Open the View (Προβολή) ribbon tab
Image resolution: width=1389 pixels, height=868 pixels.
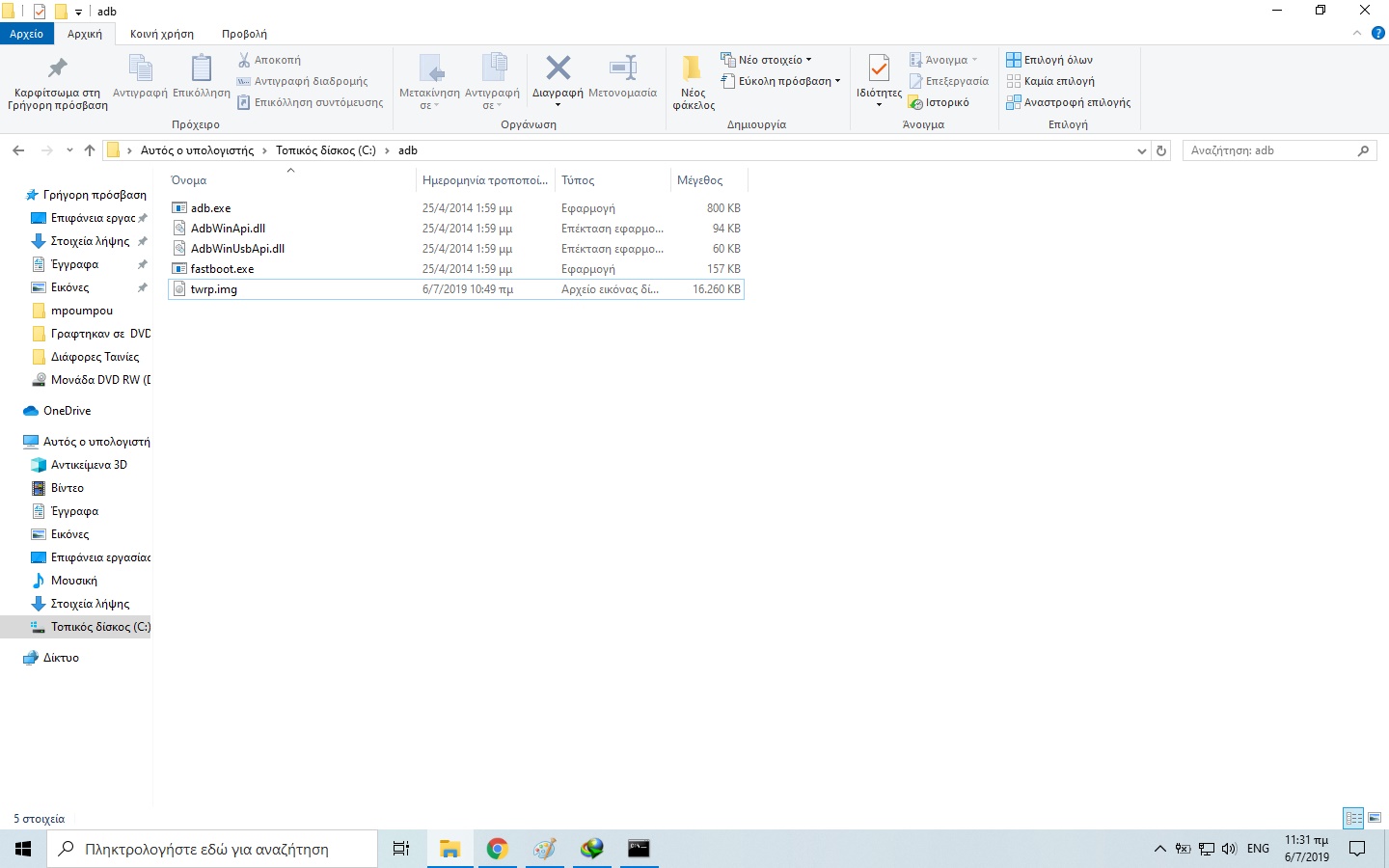(x=244, y=34)
